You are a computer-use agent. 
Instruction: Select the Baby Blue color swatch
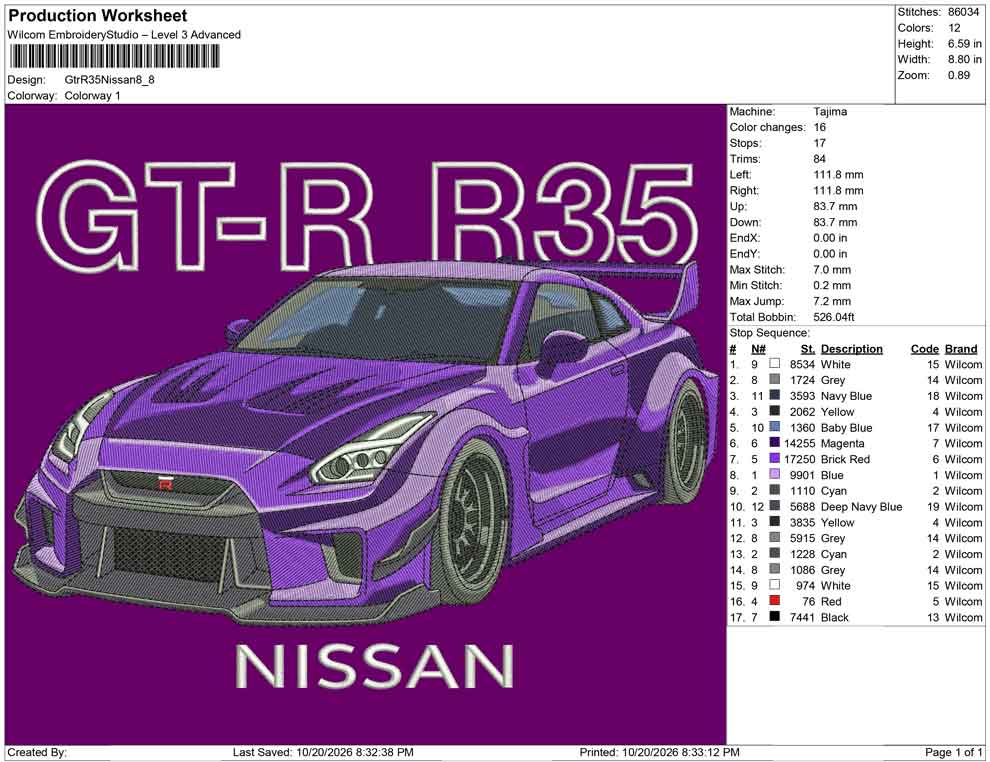(775, 427)
